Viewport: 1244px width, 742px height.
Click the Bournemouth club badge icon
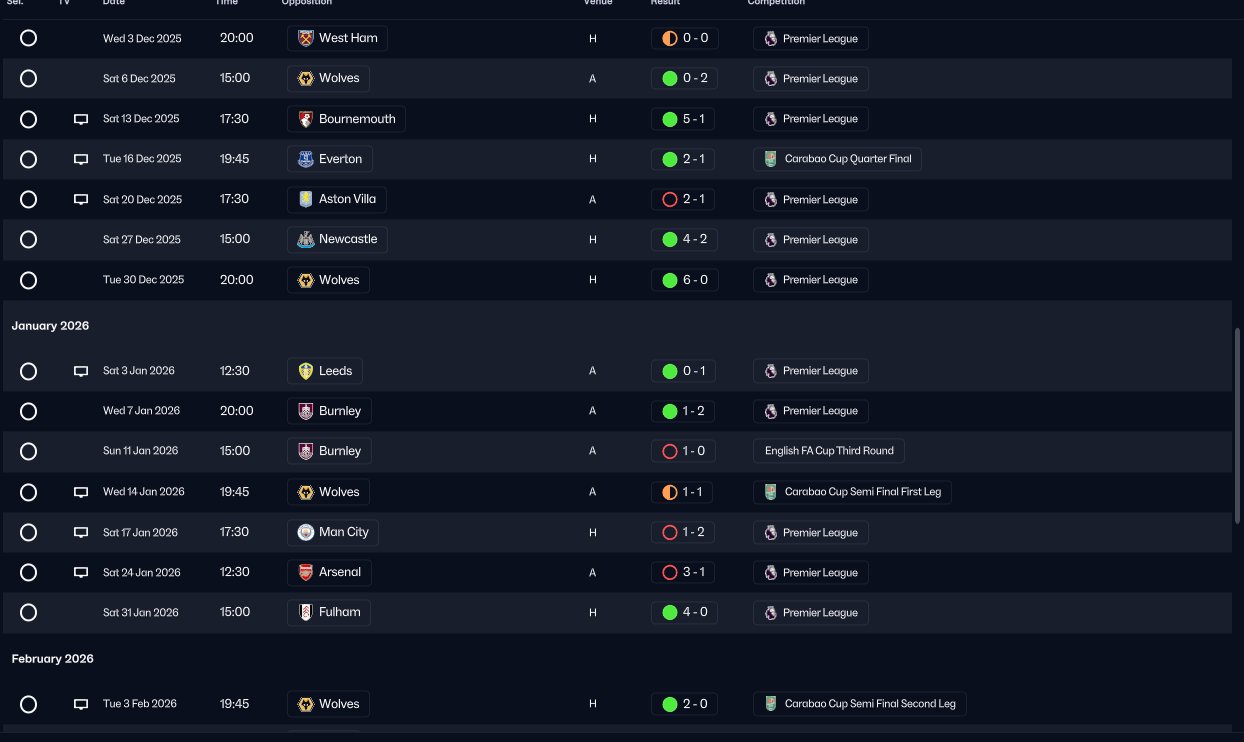pos(306,119)
